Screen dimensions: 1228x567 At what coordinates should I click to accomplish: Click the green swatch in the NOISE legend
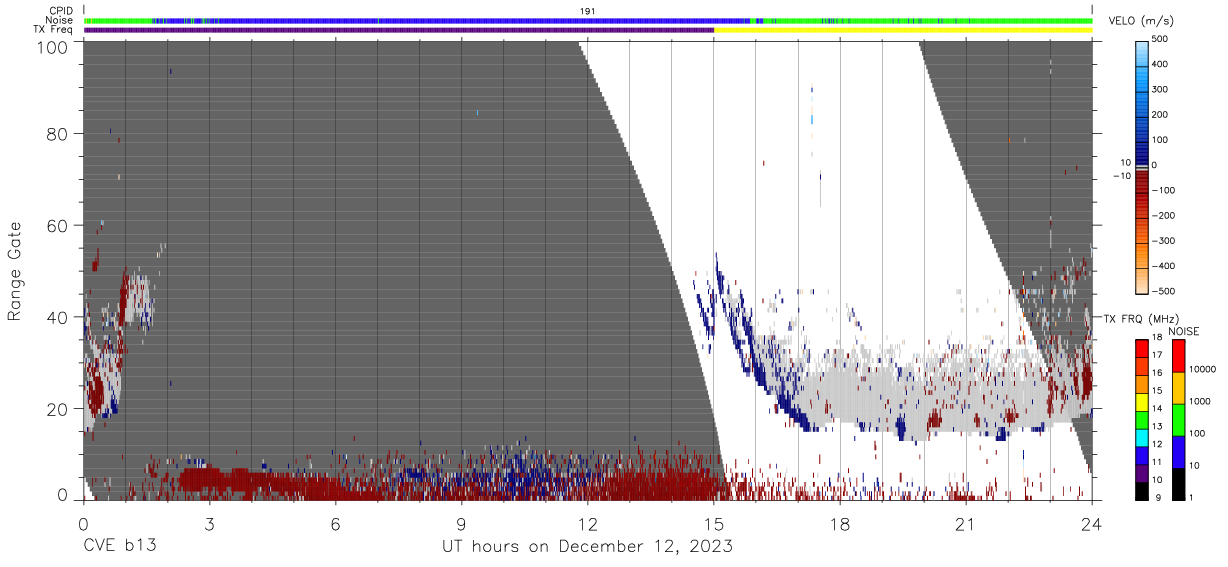(1177, 419)
